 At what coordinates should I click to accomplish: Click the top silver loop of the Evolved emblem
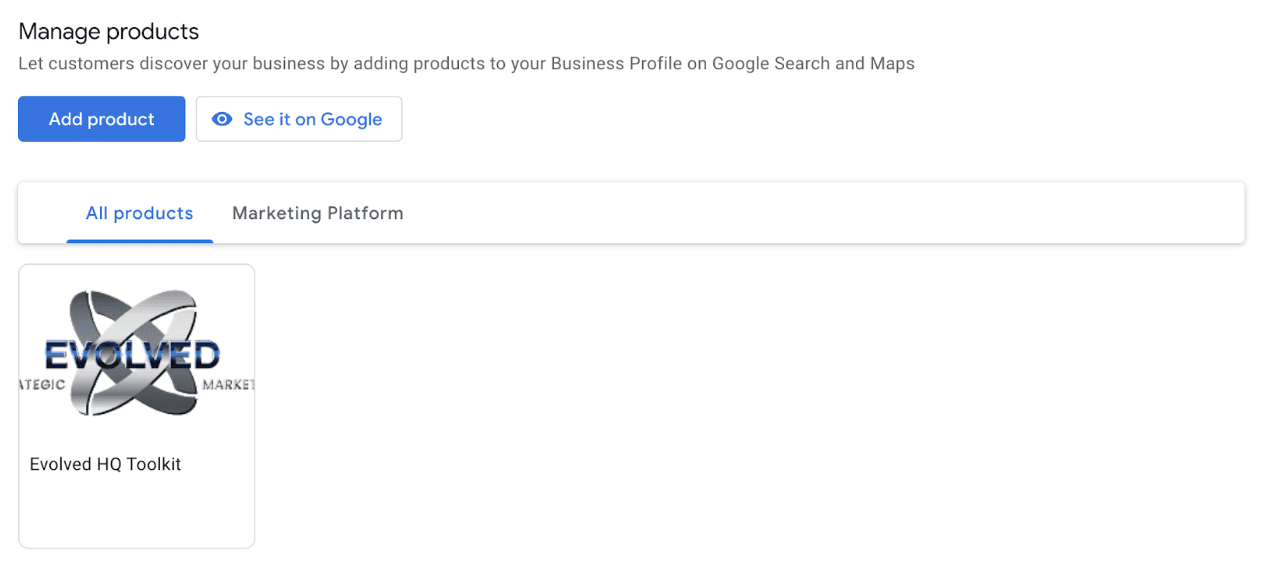coord(137,312)
